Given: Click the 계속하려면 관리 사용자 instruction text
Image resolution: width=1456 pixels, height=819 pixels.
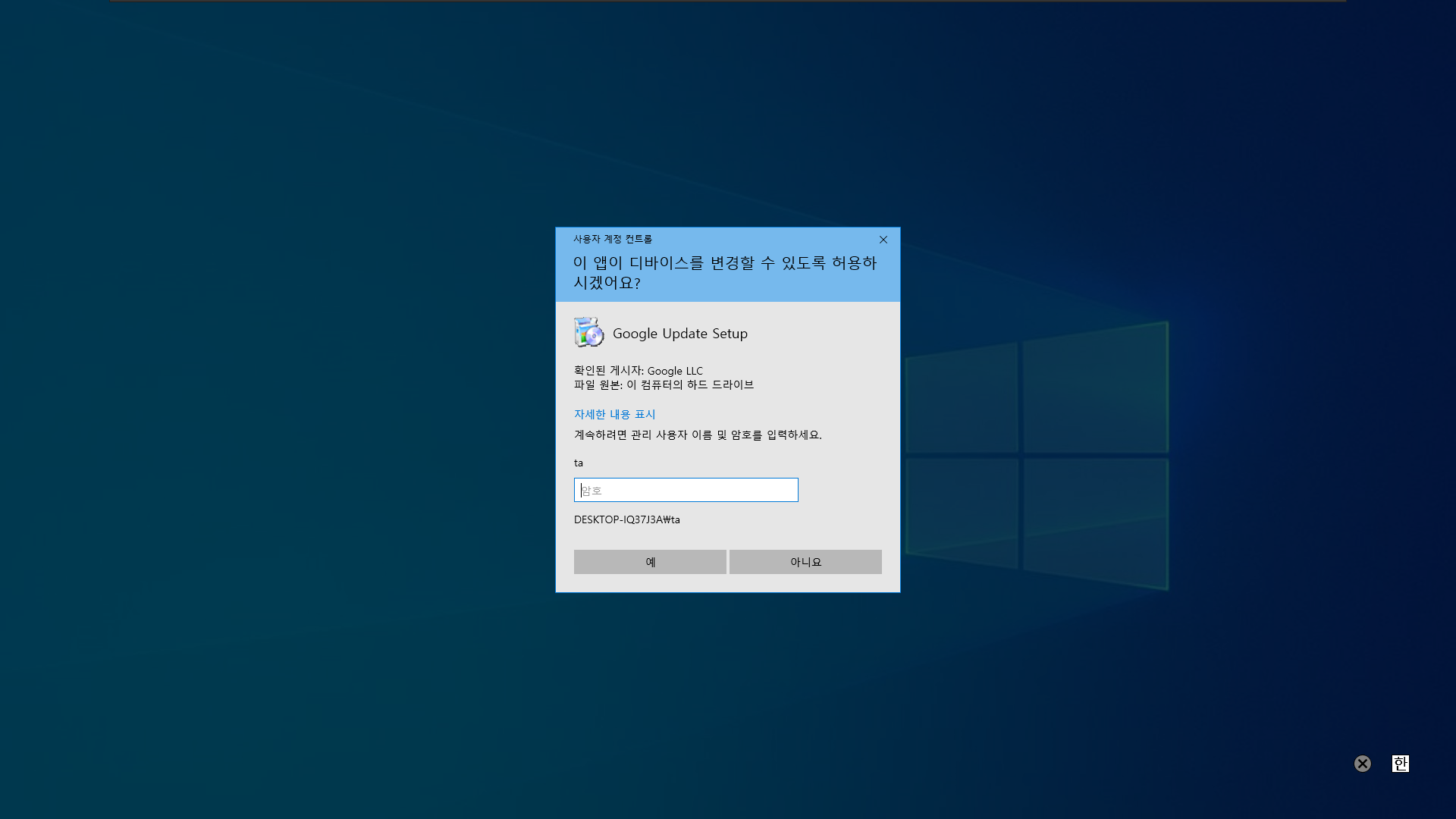Looking at the screenshot, I should pos(698,435).
